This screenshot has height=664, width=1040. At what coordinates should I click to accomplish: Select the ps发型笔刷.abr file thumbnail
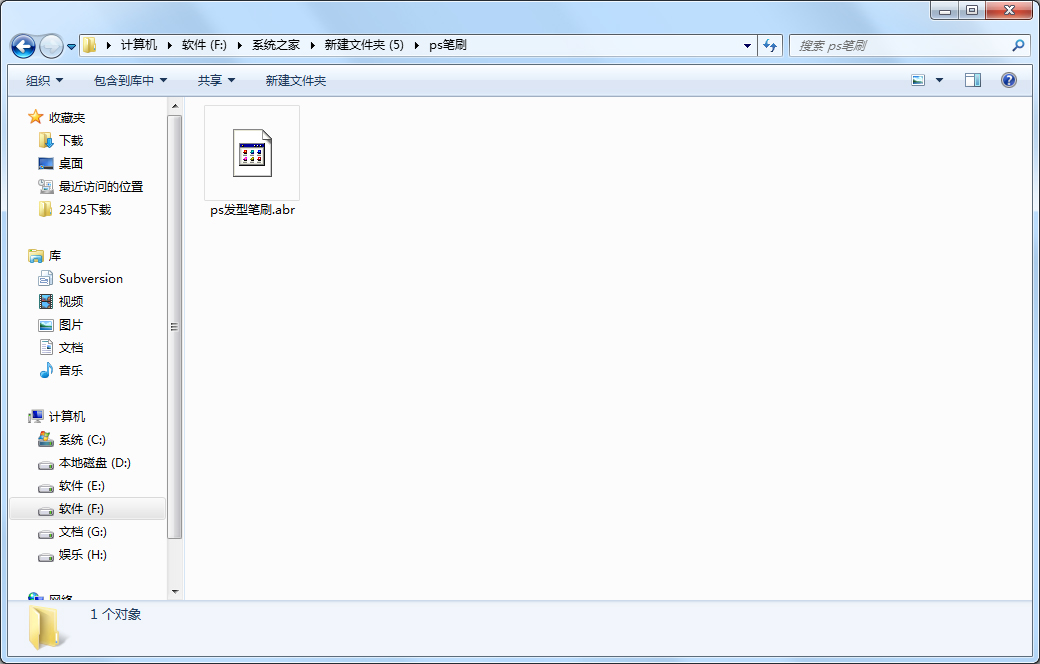[252, 153]
